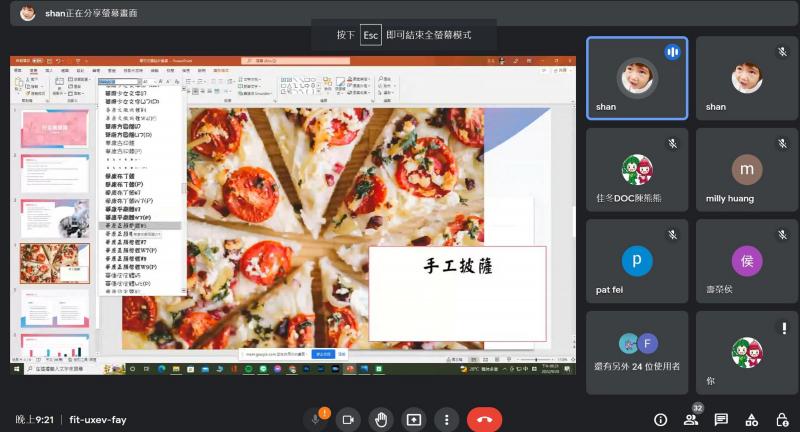Screen dimensions: 800x432
Task: Open the three-dot more options menu
Action: (x=446, y=419)
